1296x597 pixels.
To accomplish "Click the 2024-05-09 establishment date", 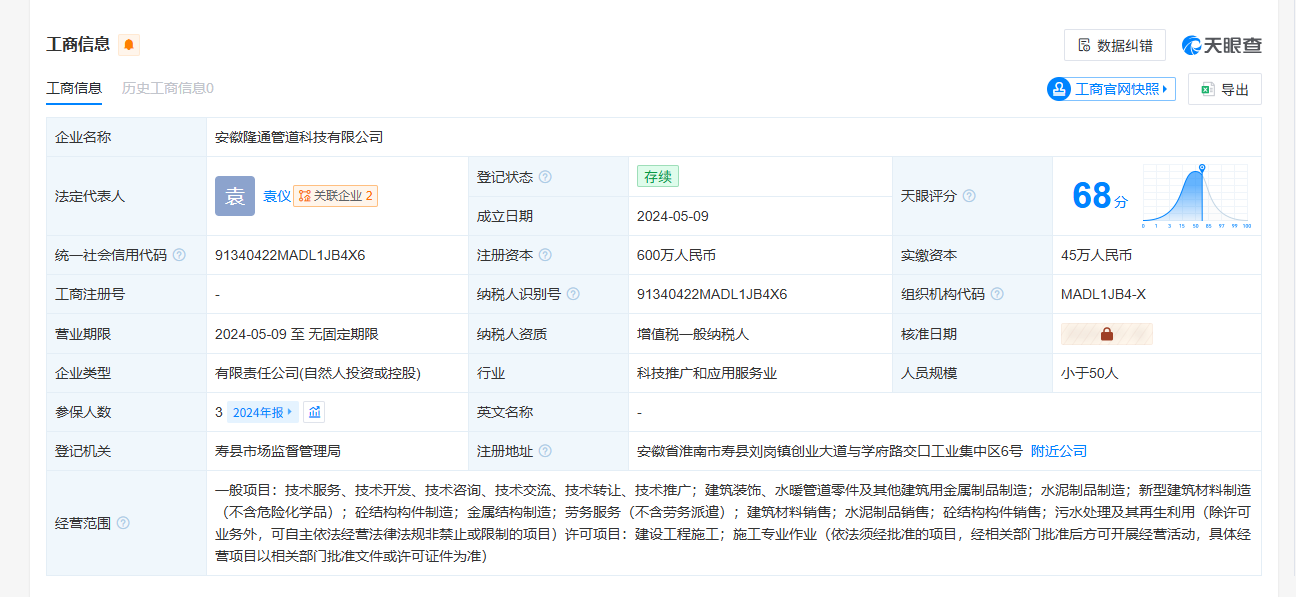I will (x=673, y=216).
